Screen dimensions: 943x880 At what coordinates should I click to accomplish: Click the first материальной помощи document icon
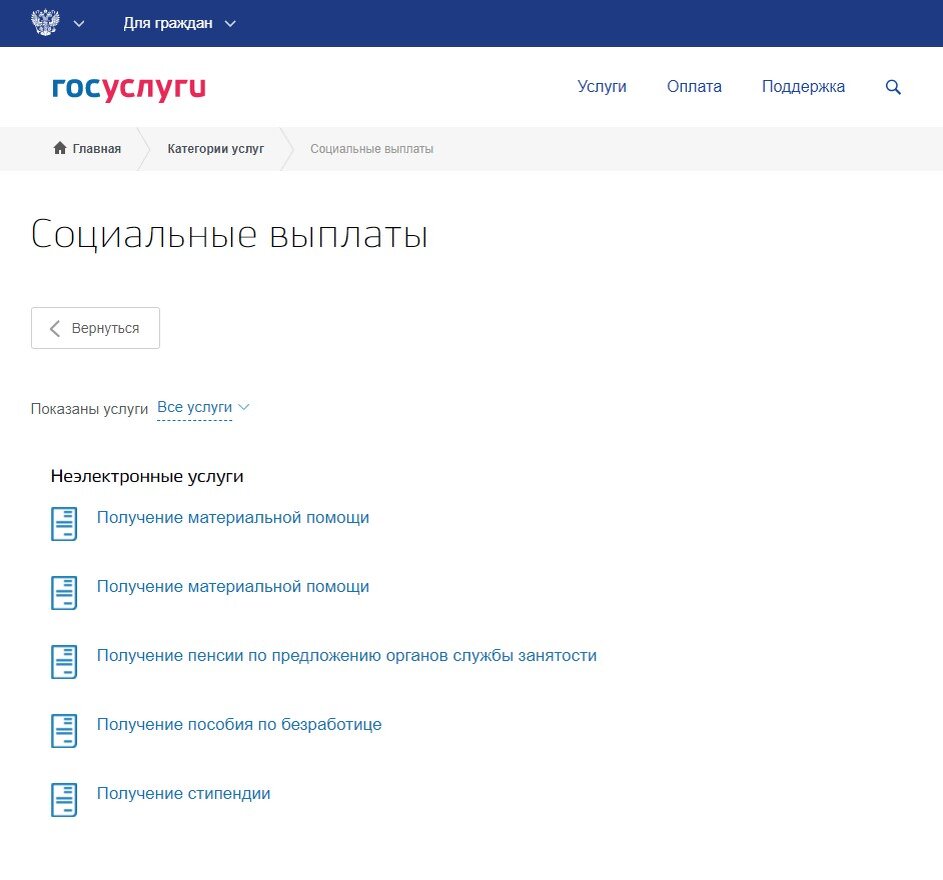(63, 523)
